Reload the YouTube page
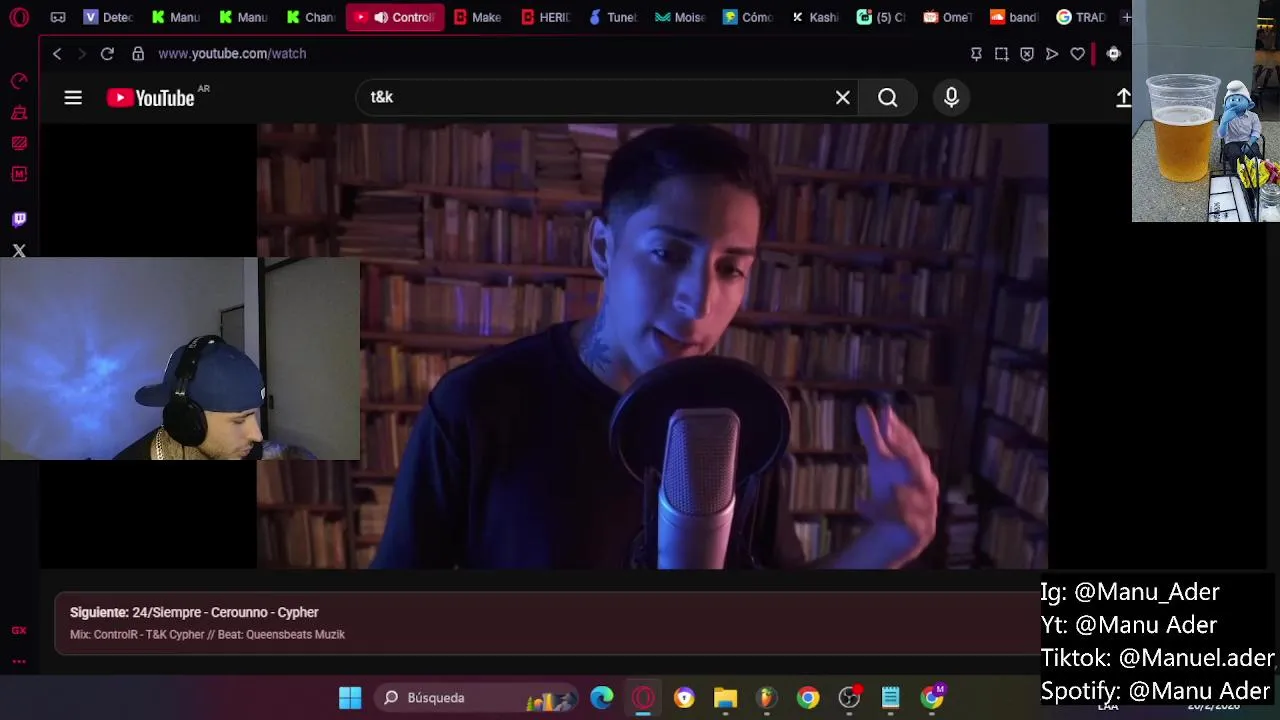The height and width of the screenshot is (720, 1280). 107,54
